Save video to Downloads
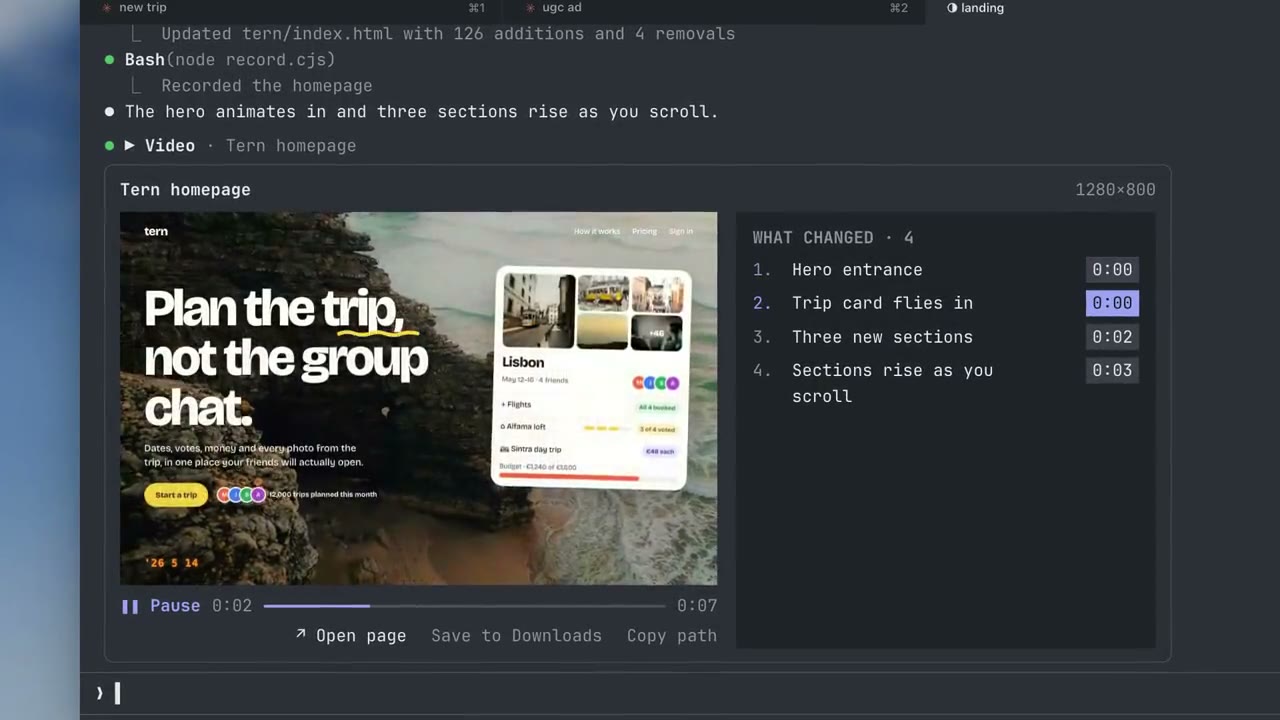Viewport: 1280px width, 720px height. pos(516,636)
